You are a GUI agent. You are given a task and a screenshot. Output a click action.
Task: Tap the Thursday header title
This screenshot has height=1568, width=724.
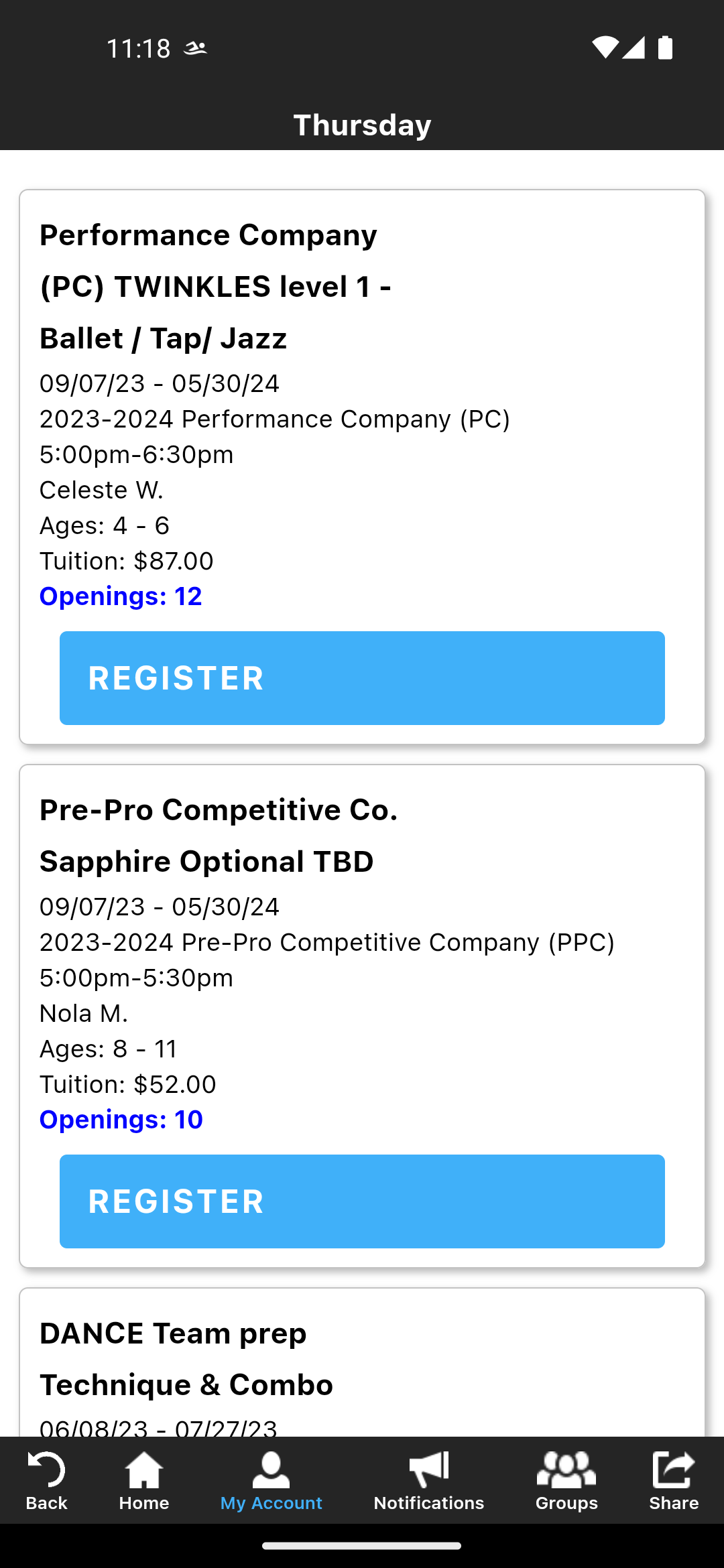(x=362, y=125)
